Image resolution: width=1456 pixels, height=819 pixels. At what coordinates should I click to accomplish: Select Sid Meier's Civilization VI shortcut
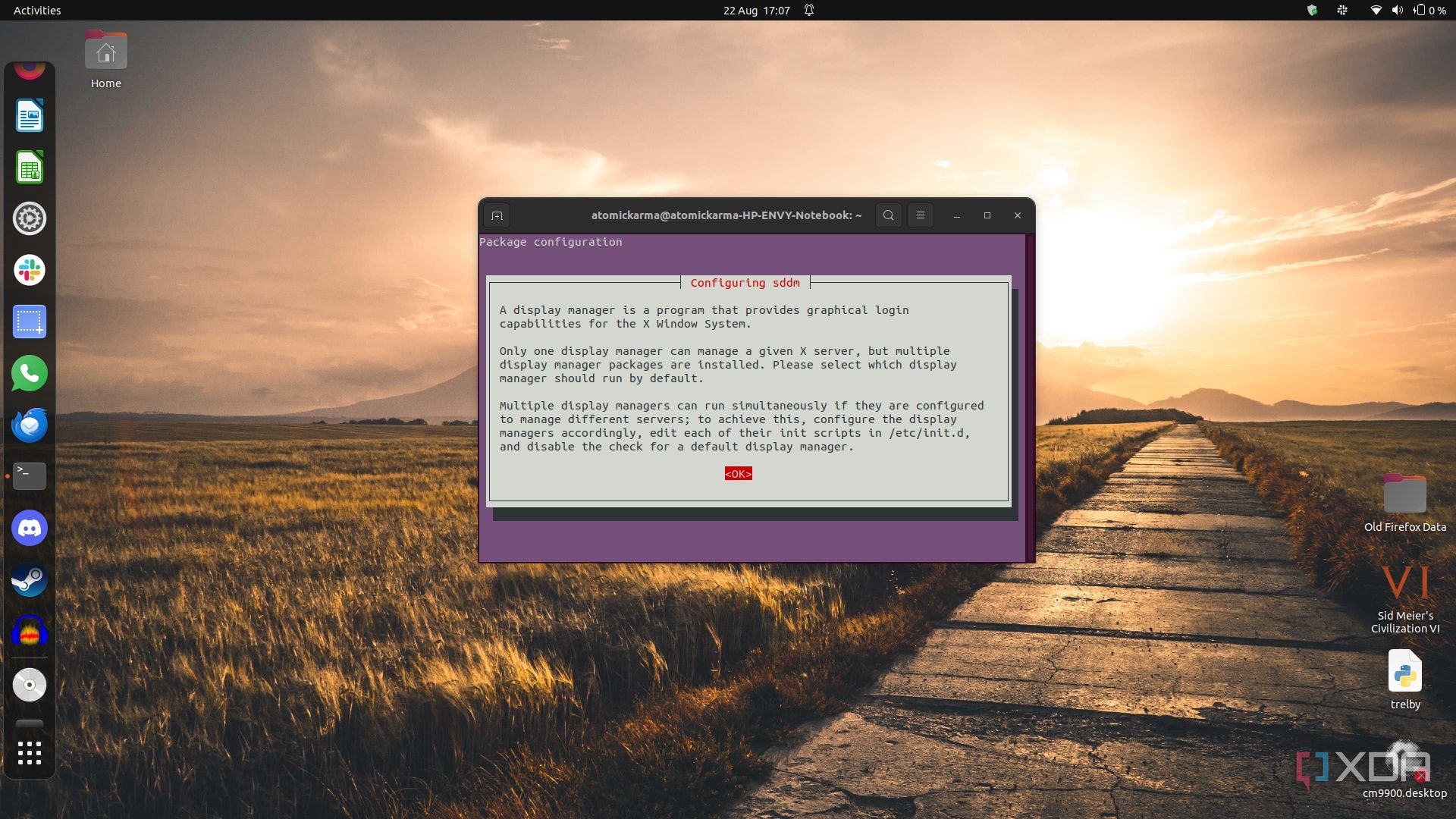click(x=1405, y=599)
